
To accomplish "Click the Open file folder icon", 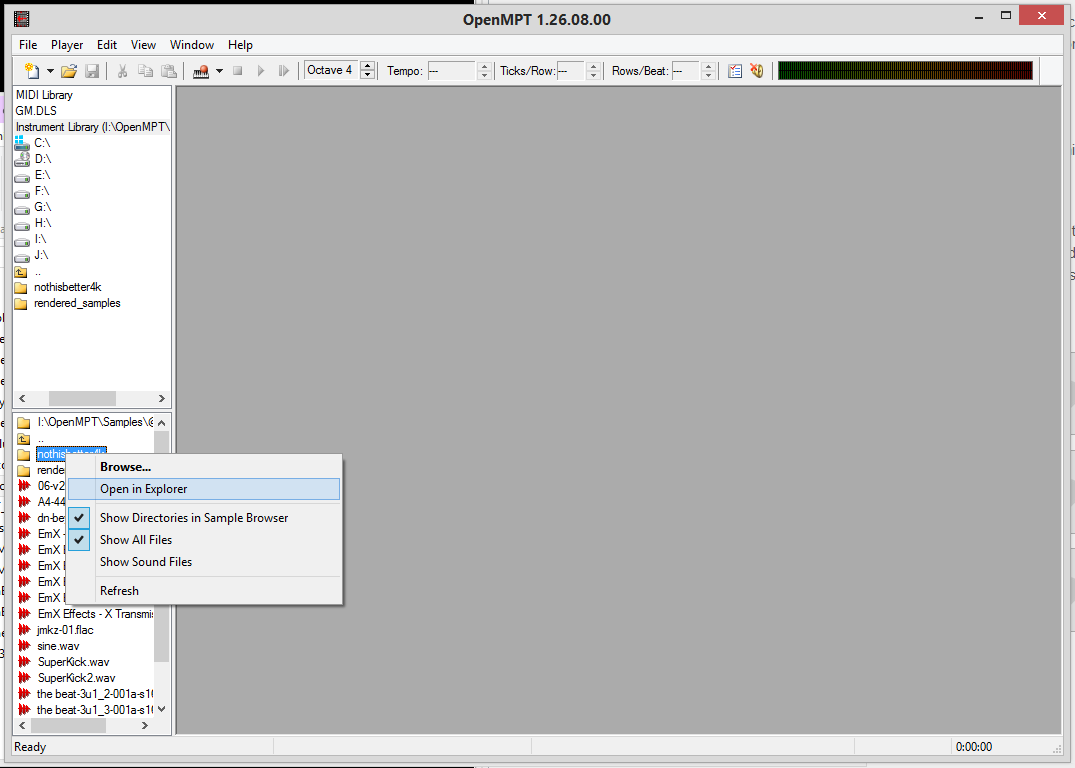I will pyautogui.click(x=69, y=71).
